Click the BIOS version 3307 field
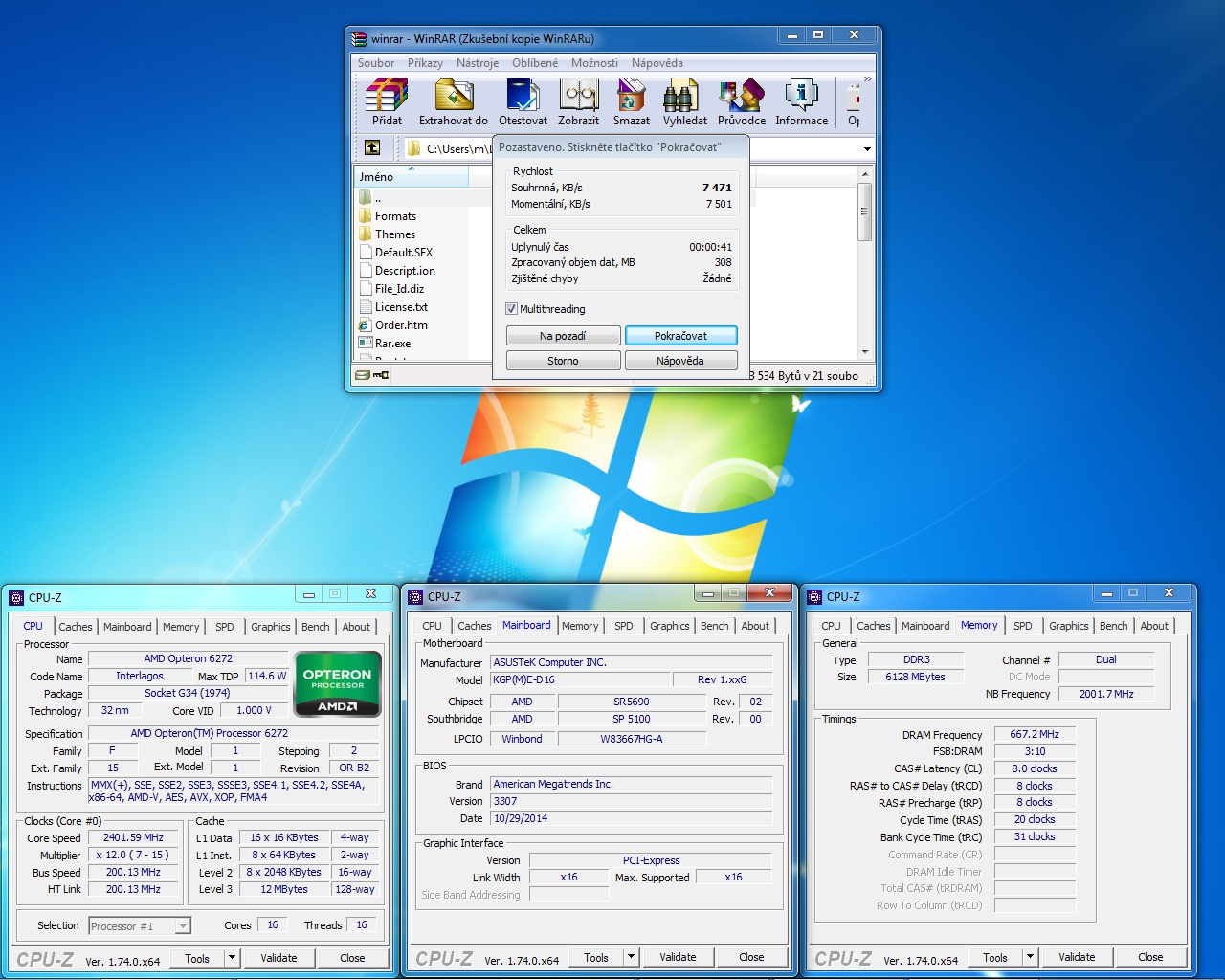The height and width of the screenshot is (980, 1225). pyautogui.click(x=632, y=801)
